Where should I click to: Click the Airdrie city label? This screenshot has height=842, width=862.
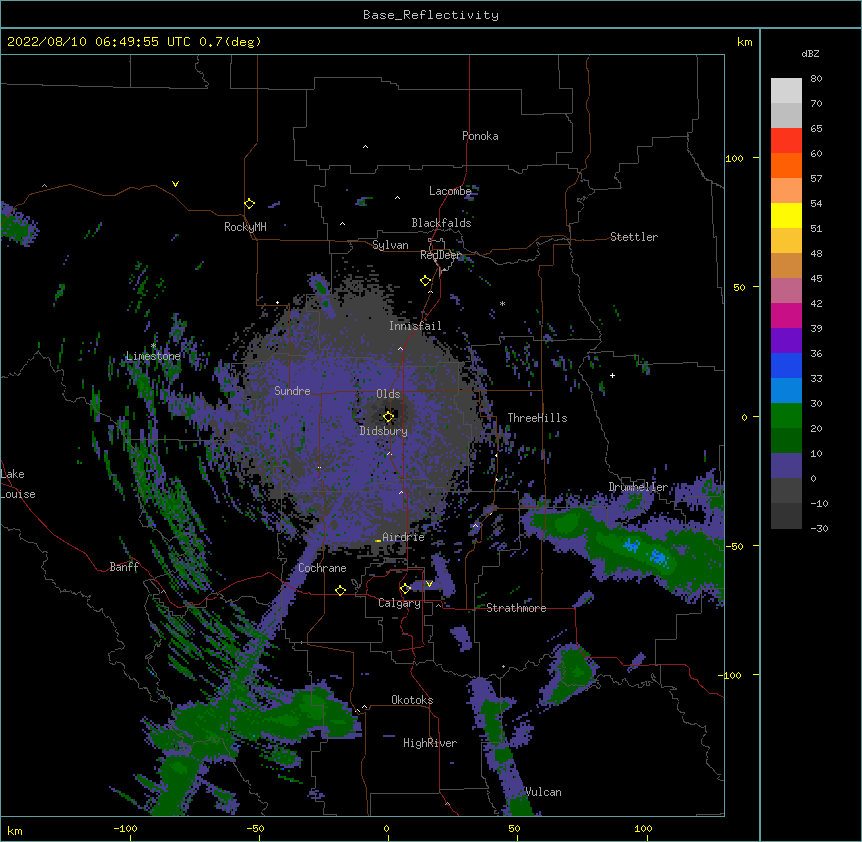[x=404, y=537]
